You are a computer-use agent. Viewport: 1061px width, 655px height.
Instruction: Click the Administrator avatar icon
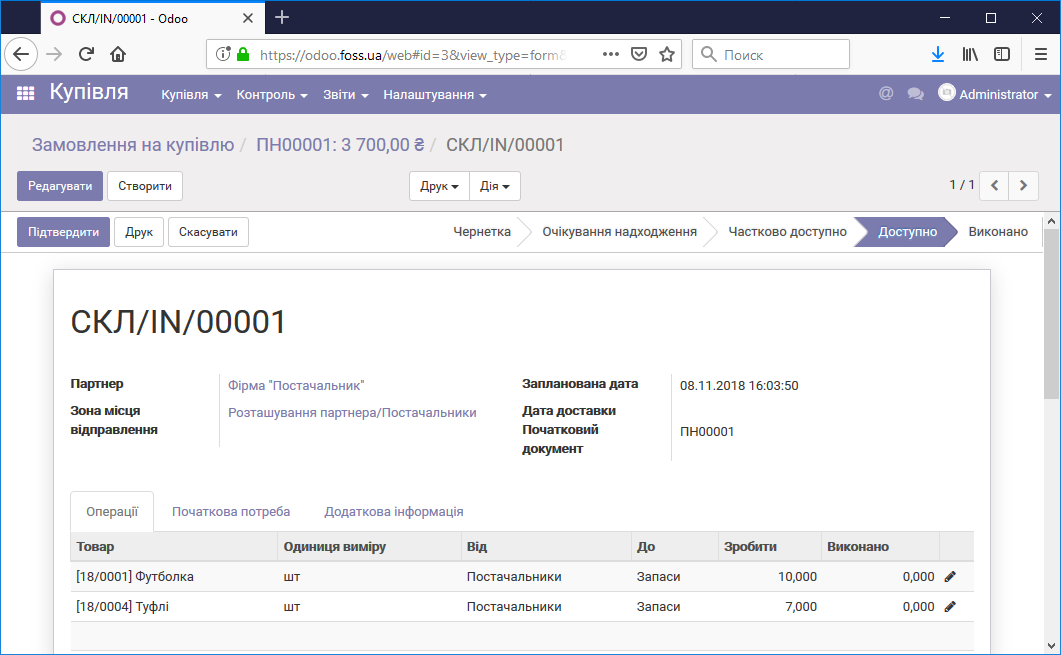pyautogui.click(x=947, y=92)
